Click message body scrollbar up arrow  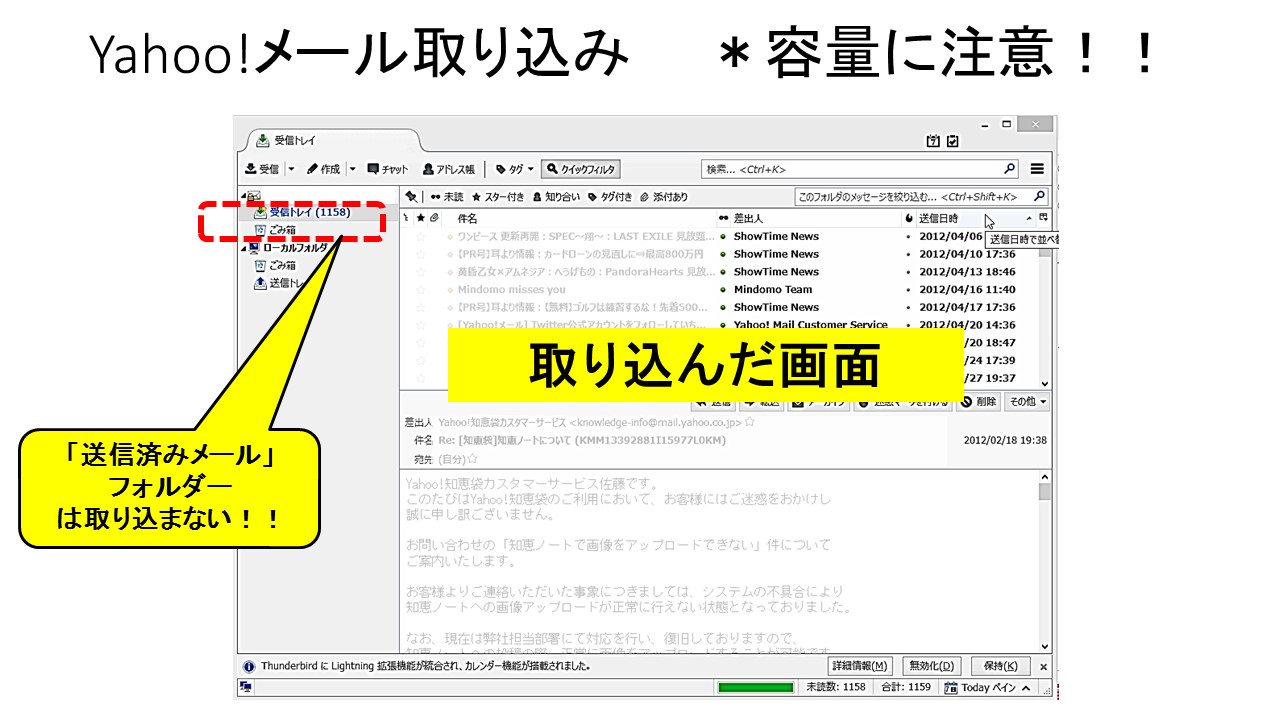[x=1045, y=477]
